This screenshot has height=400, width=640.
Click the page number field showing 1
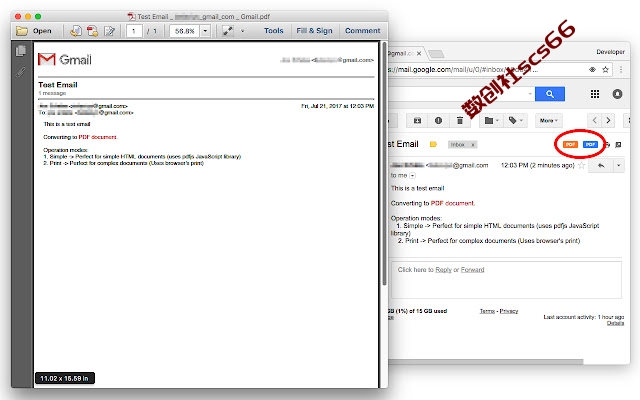tap(134, 31)
